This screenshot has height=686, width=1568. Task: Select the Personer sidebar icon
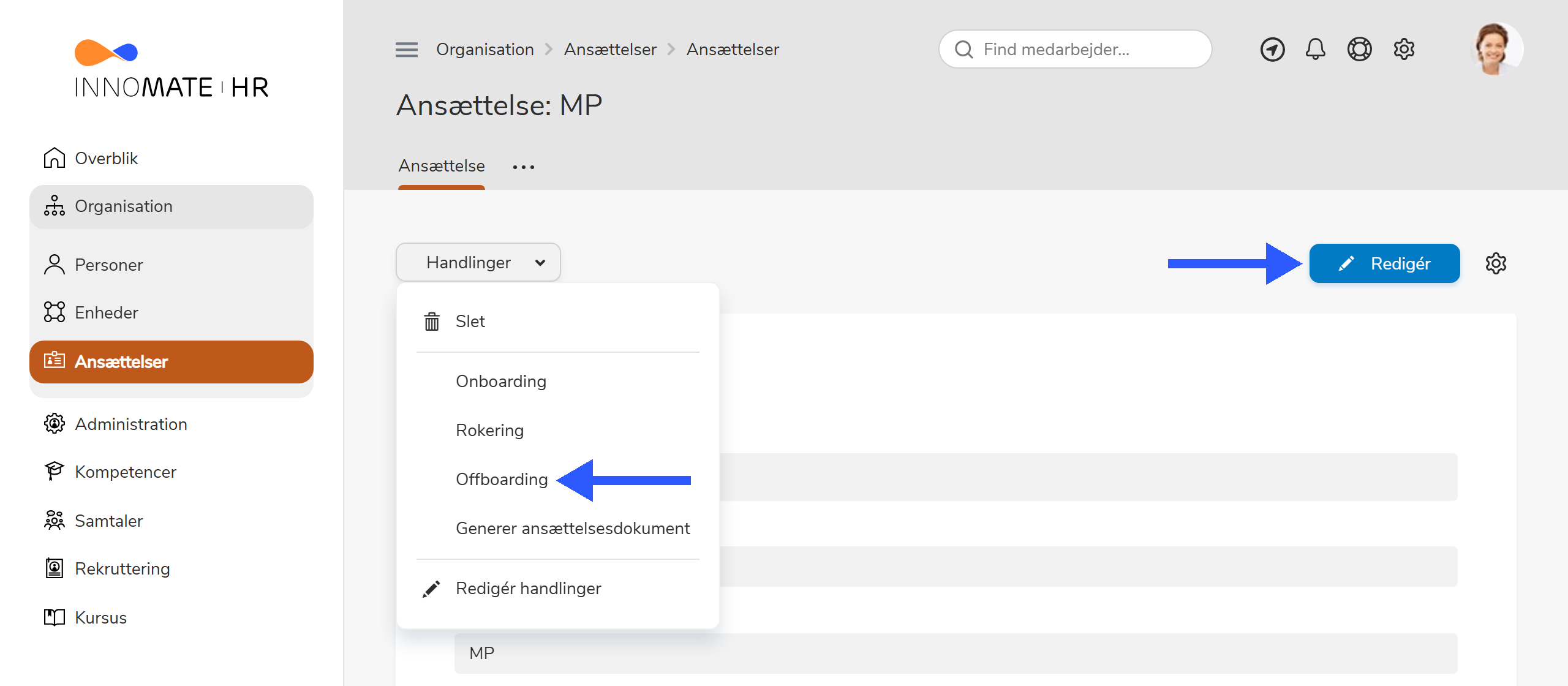(55, 264)
